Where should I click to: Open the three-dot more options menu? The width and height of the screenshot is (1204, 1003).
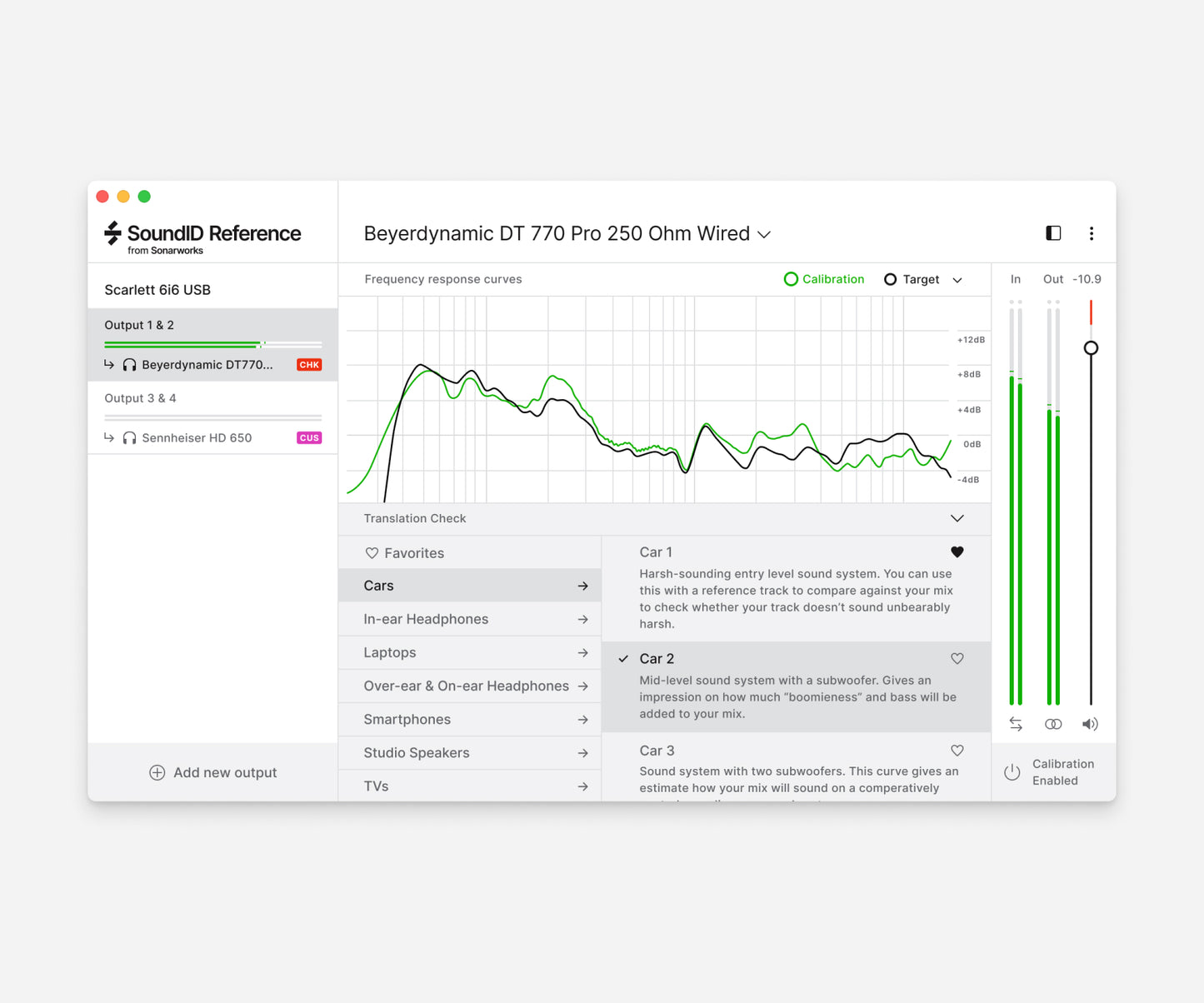tap(1091, 233)
